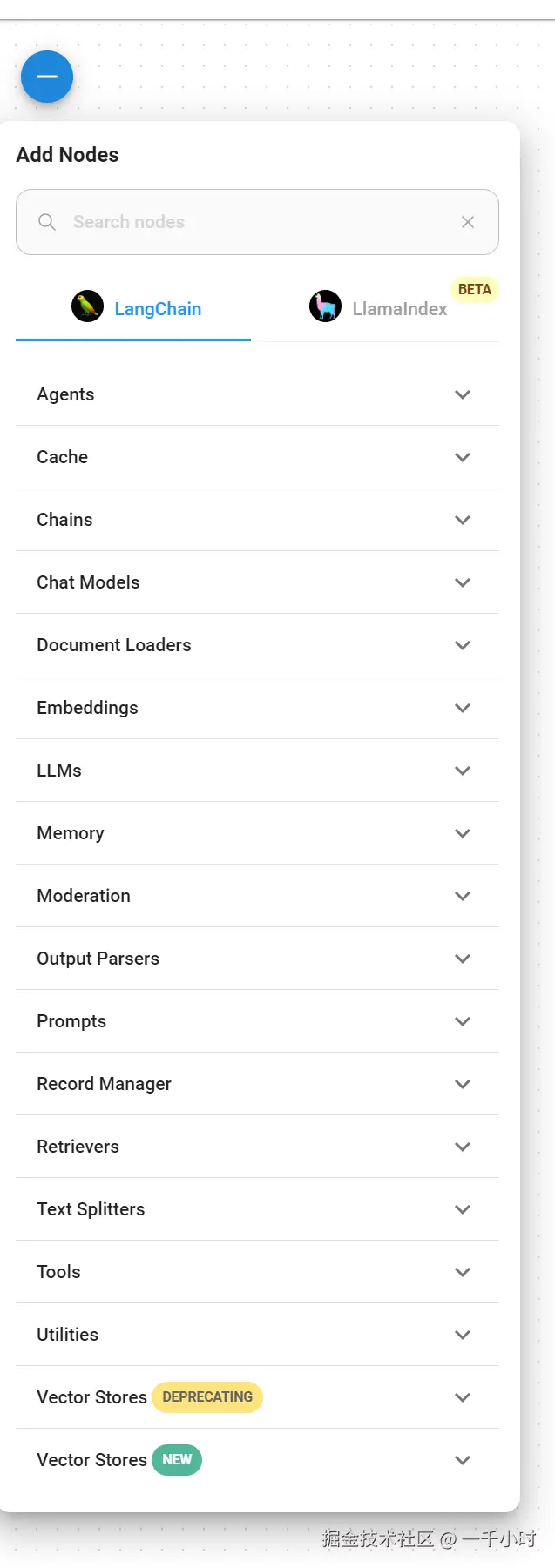Open the Memory category

tap(257, 833)
